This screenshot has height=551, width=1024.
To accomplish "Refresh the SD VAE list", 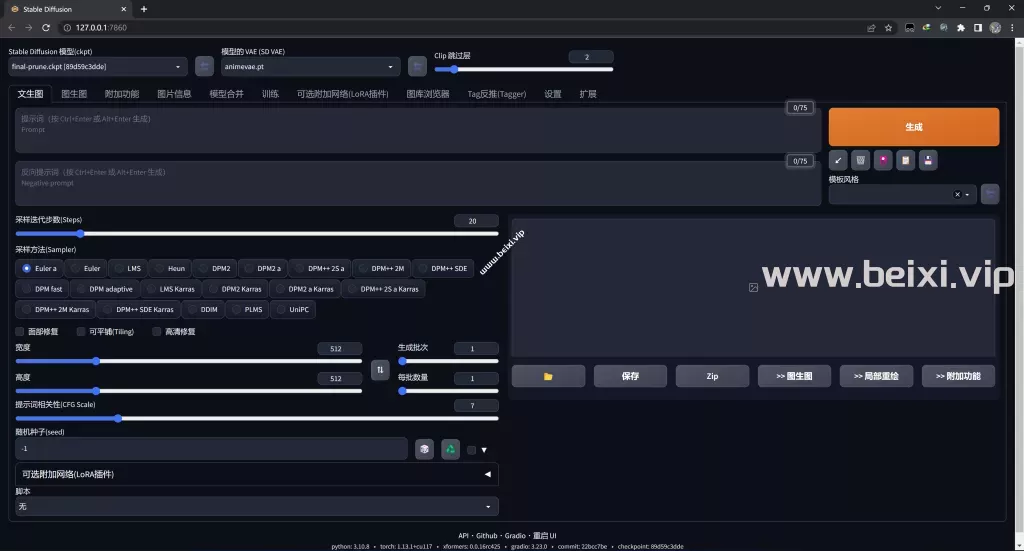I will (x=417, y=66).
